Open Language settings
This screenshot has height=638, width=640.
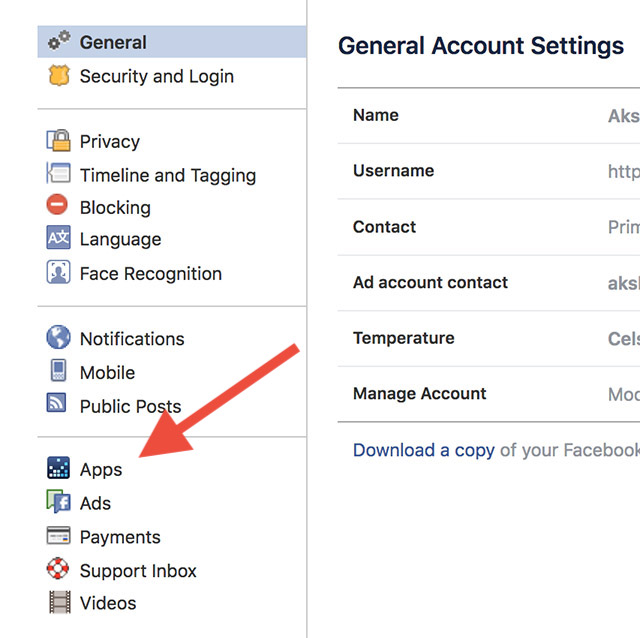120,240
